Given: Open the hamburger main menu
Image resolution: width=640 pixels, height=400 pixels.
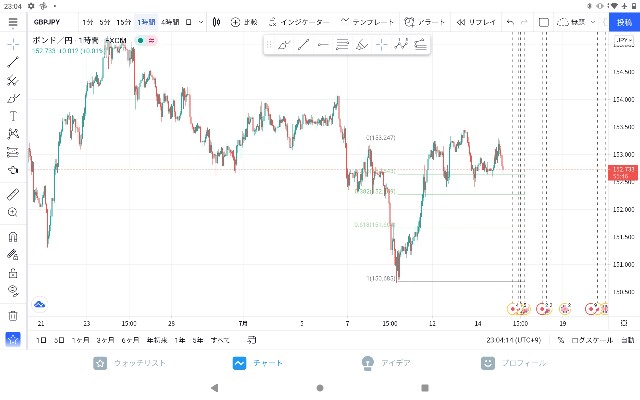Looking at the screenshot, I should click(13, 22).
